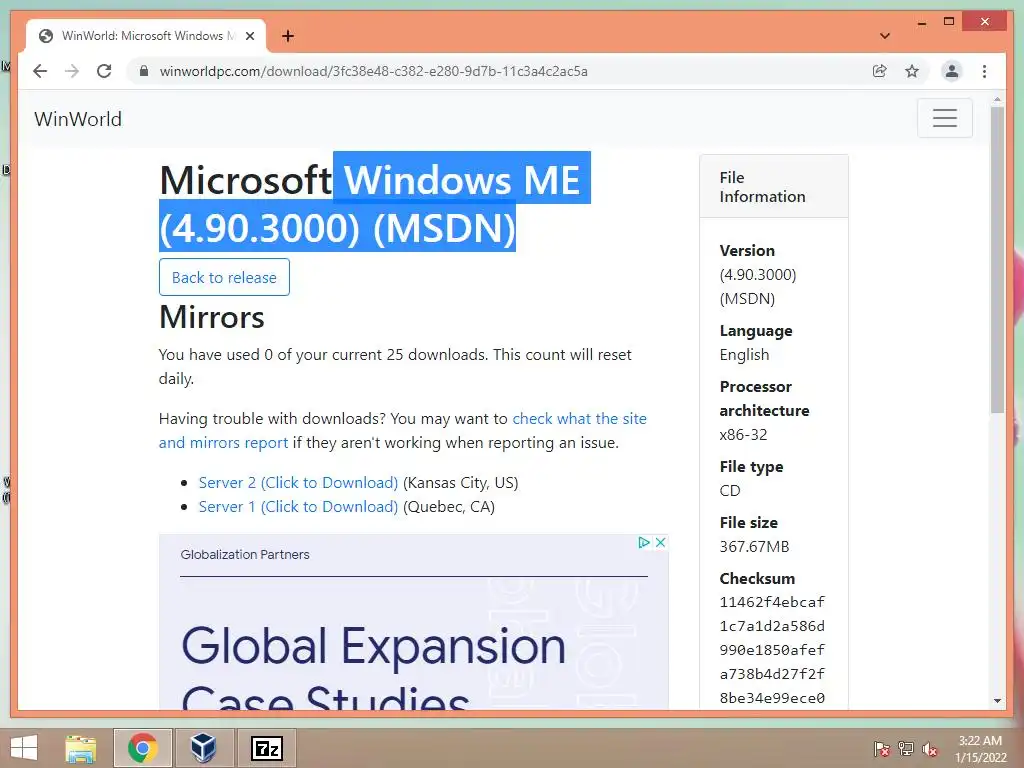Click the AdChoices triangle icon
The height and width of the screenshot is (768, 1024).
click(644, 542)
